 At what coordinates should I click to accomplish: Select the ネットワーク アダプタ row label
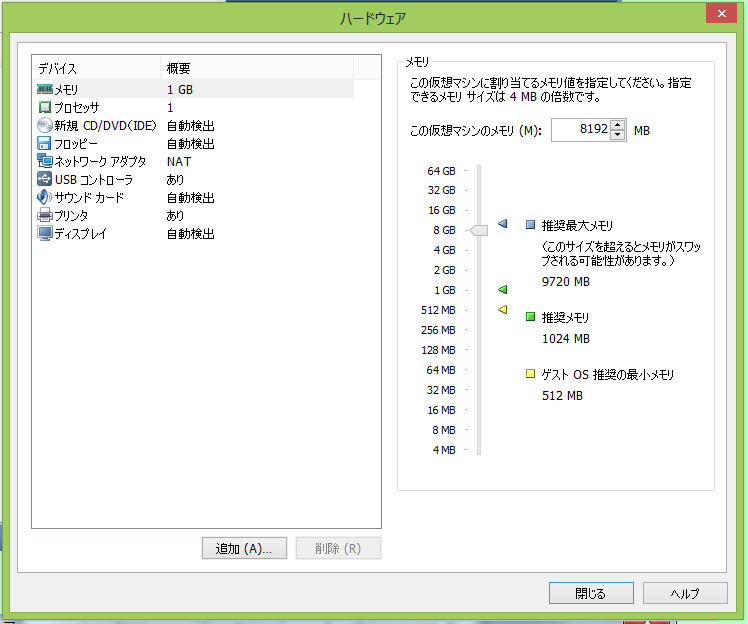tap(100, 162)
